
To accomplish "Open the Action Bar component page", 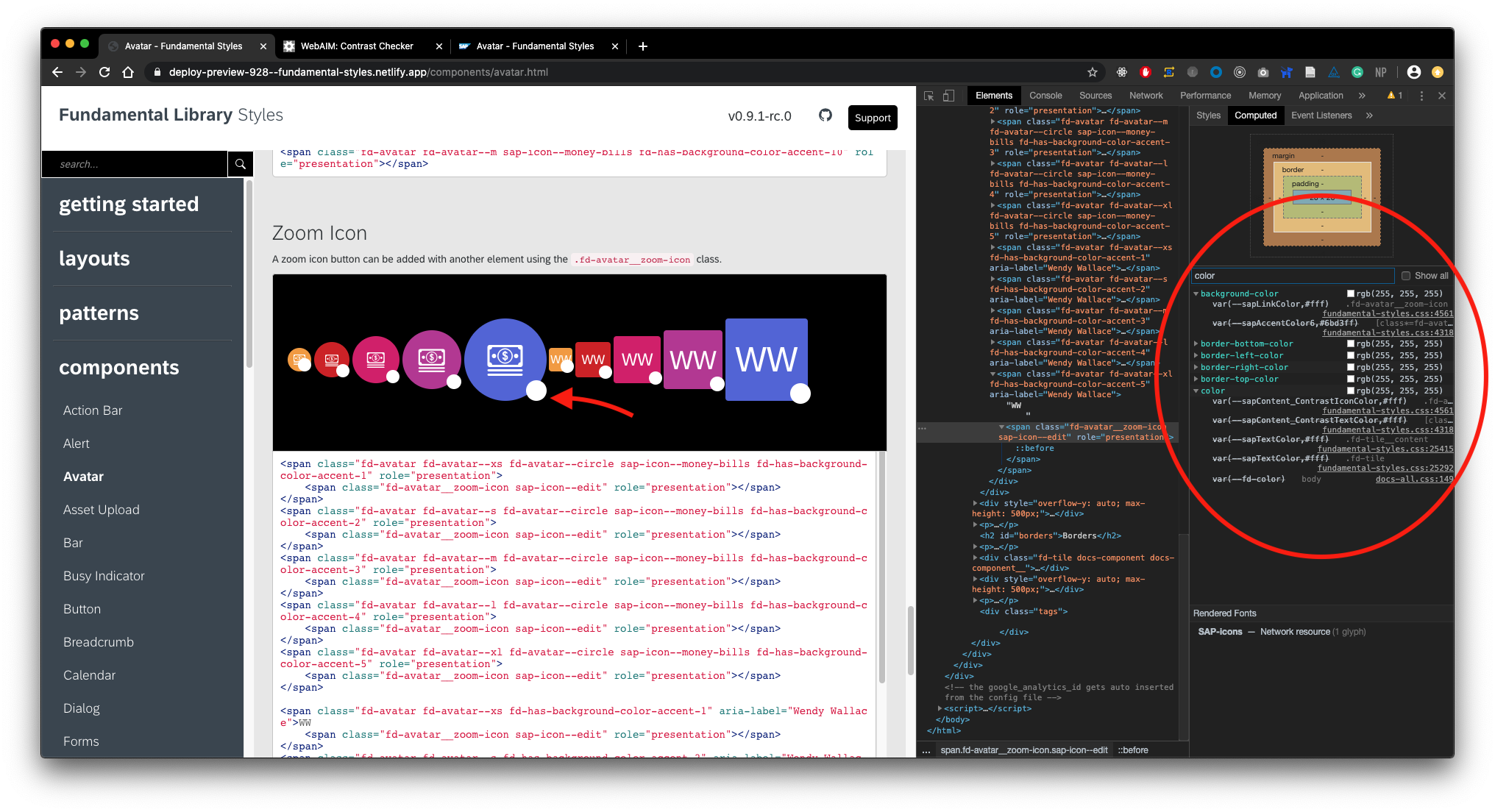I will point(93,410).
